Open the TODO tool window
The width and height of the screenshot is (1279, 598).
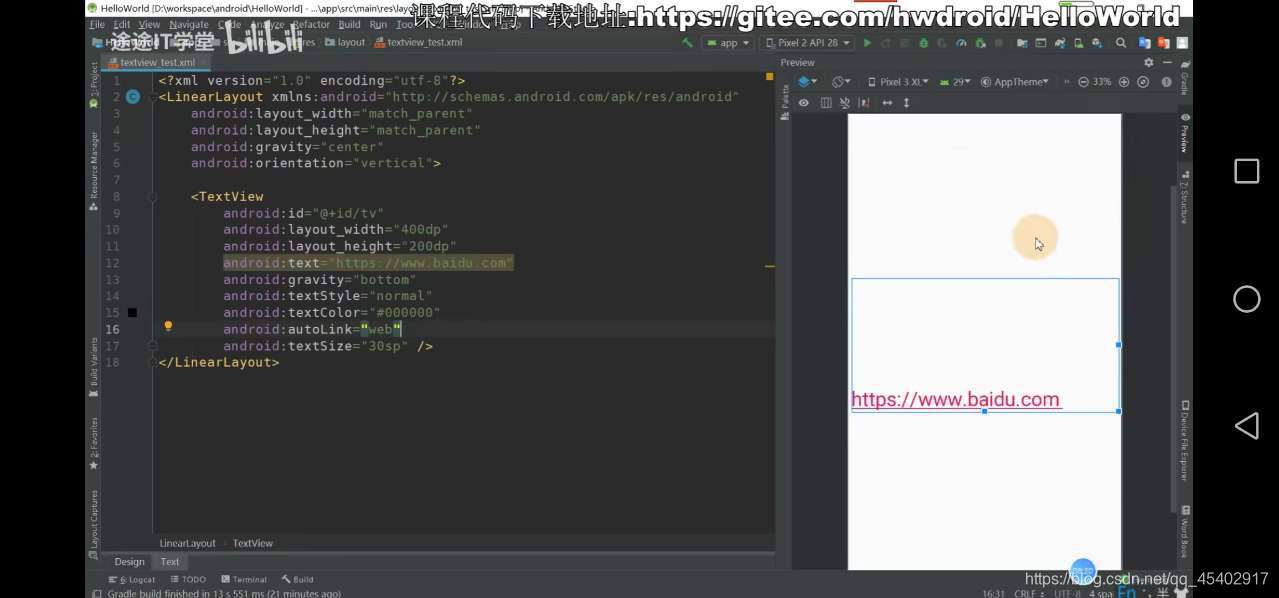click(x=188, y=579)
